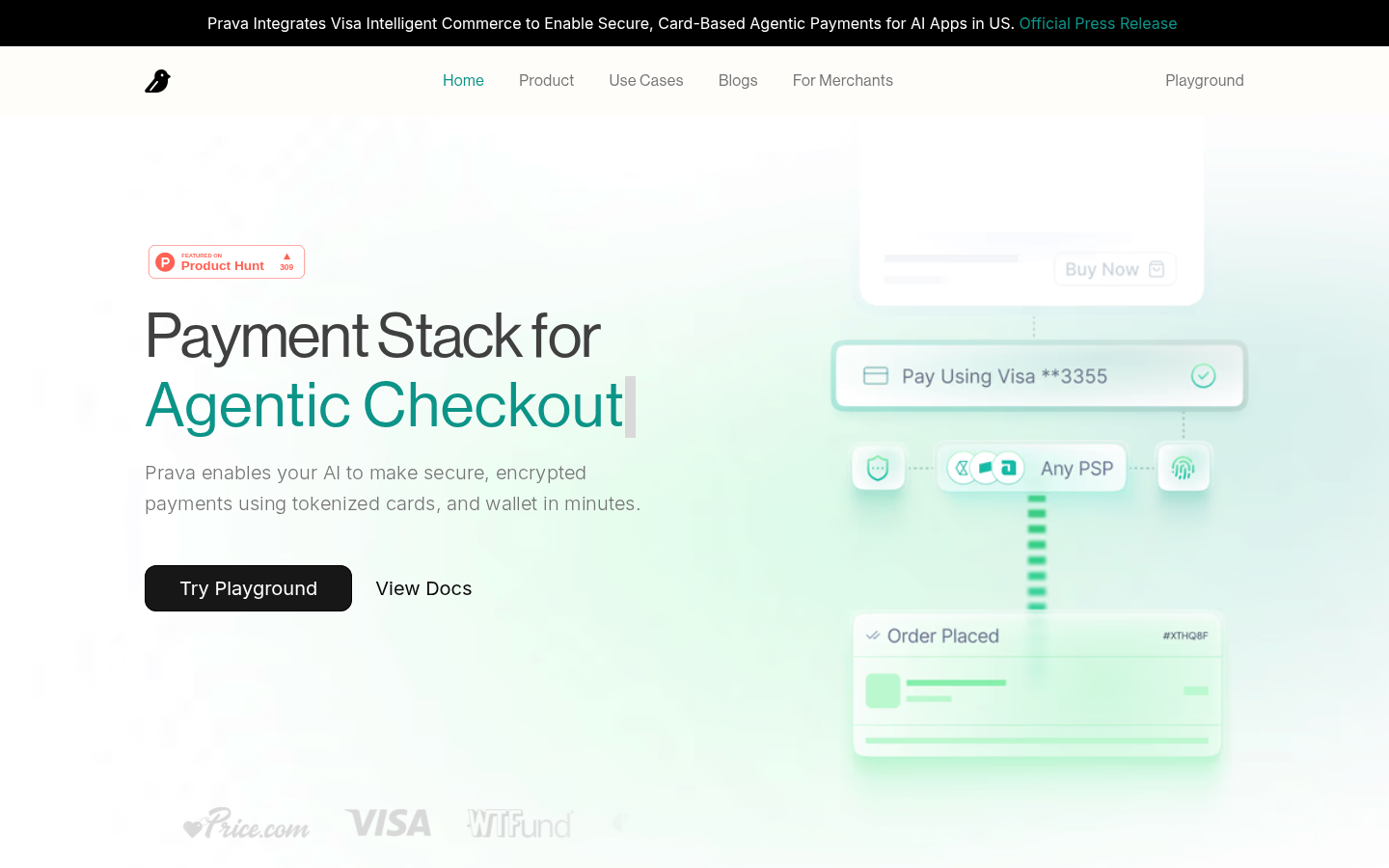Screen dimensions: 1389x868
Task: Open the Blogs nav link
Action: [x=738, y=80]
